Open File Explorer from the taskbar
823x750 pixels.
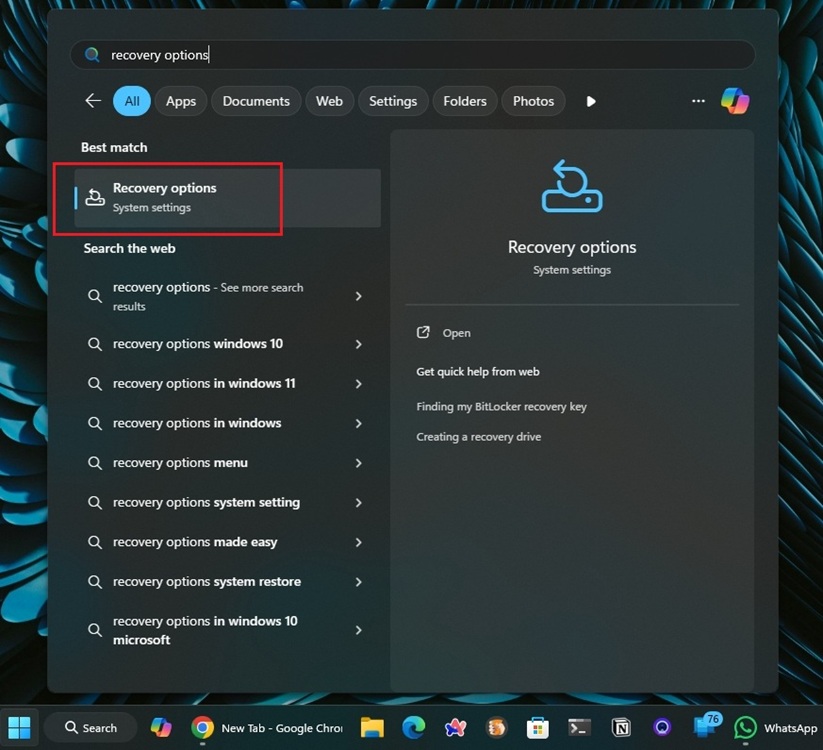point(372,727)
